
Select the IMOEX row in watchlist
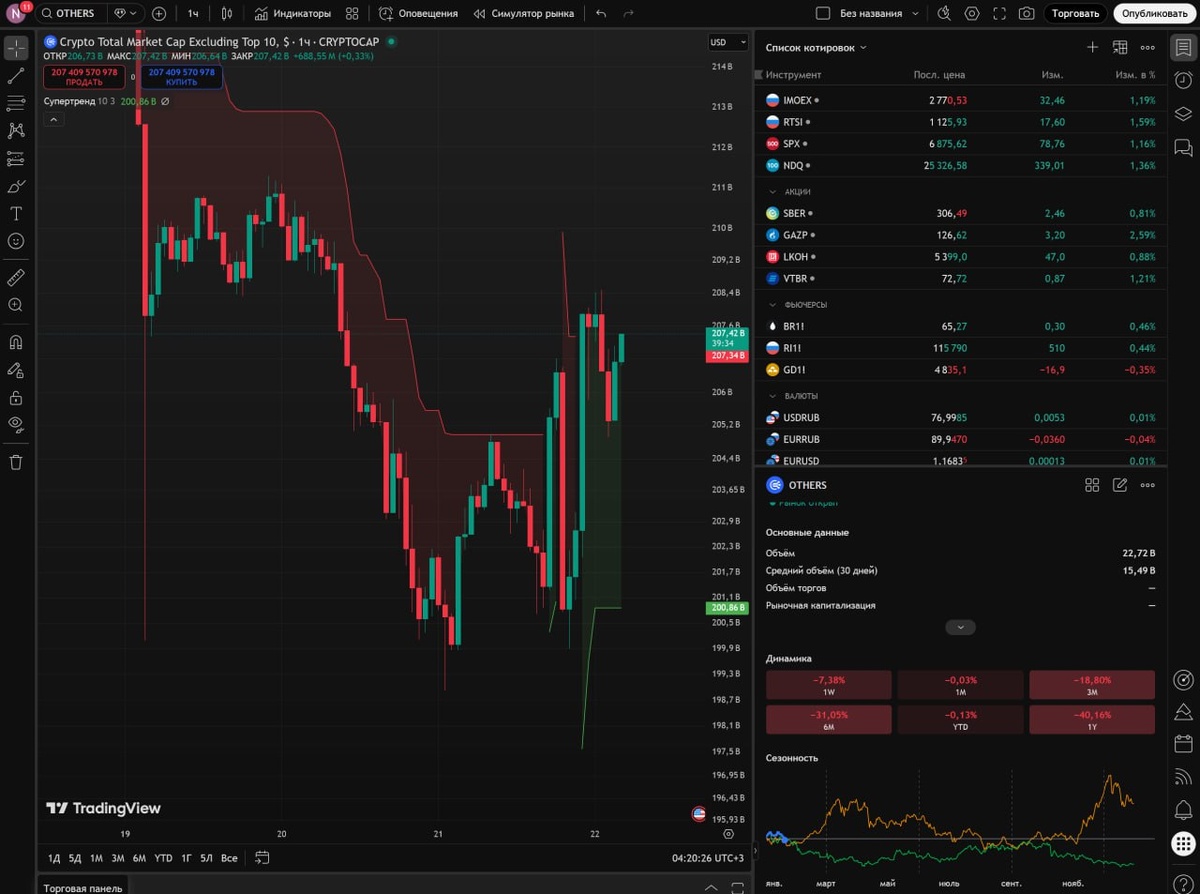(960, 100)
